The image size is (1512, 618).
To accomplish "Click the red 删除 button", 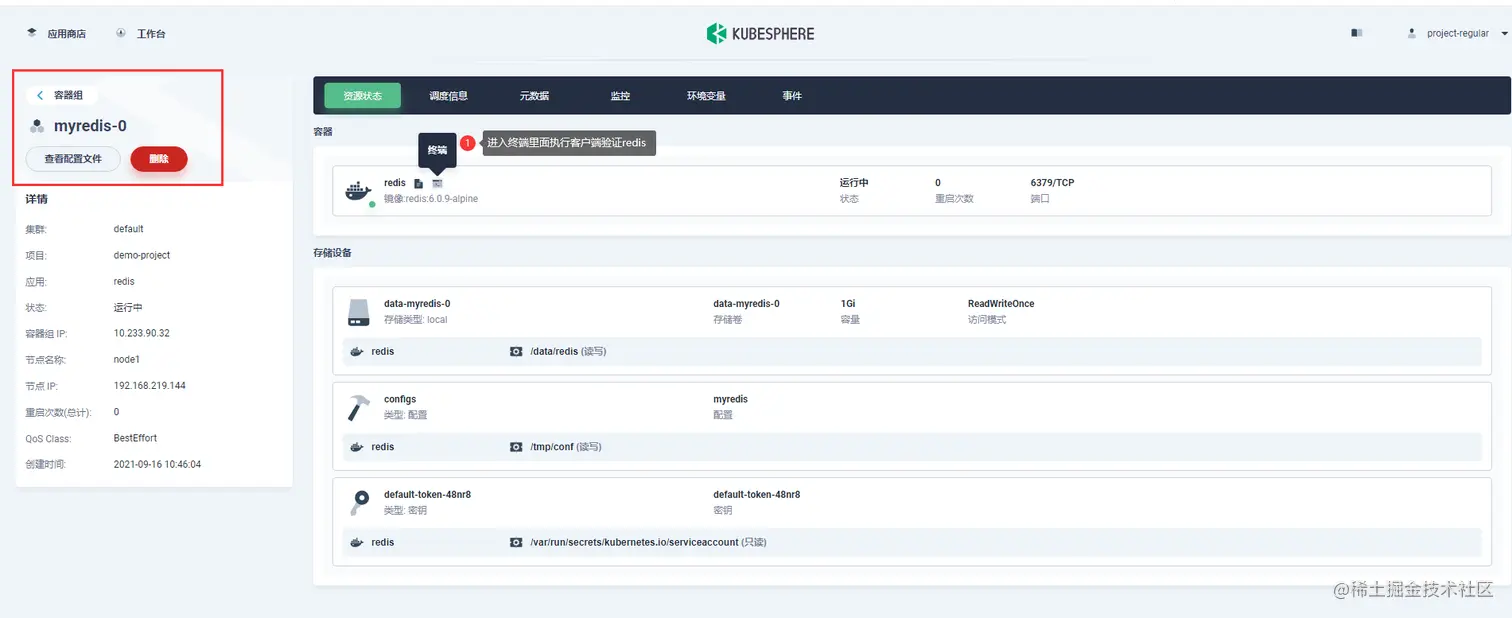I will pyautogui.click(x=159, y=159).
